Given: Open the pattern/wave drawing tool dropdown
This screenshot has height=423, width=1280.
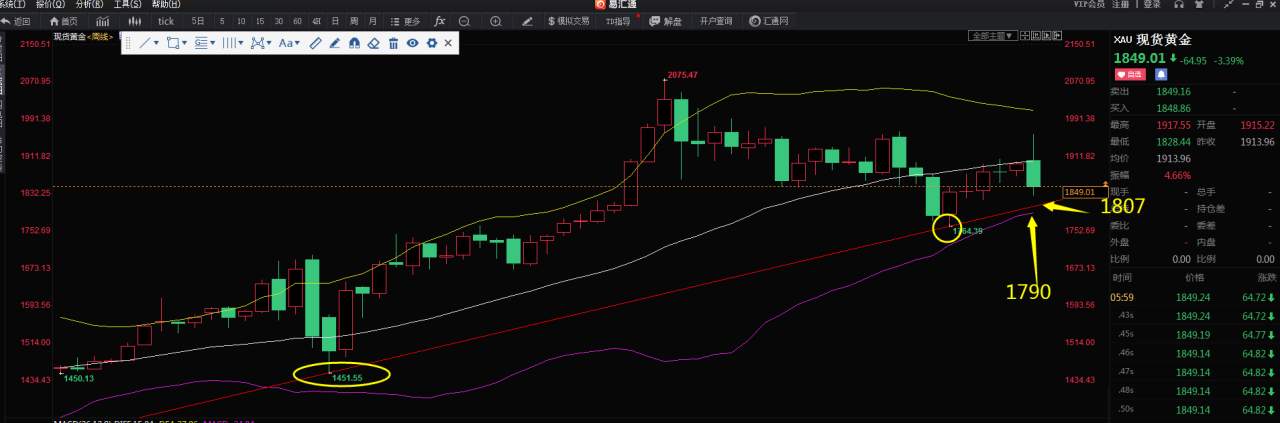Looking at the screenshot, I should 260,43.
